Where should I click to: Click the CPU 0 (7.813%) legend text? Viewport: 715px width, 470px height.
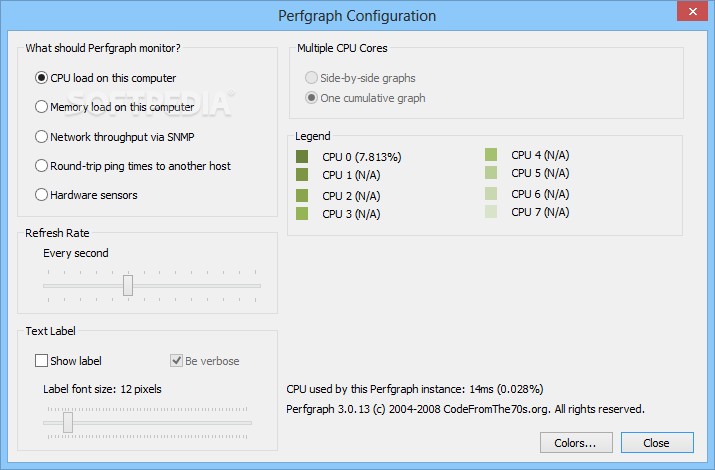click(x=362, y=157)
